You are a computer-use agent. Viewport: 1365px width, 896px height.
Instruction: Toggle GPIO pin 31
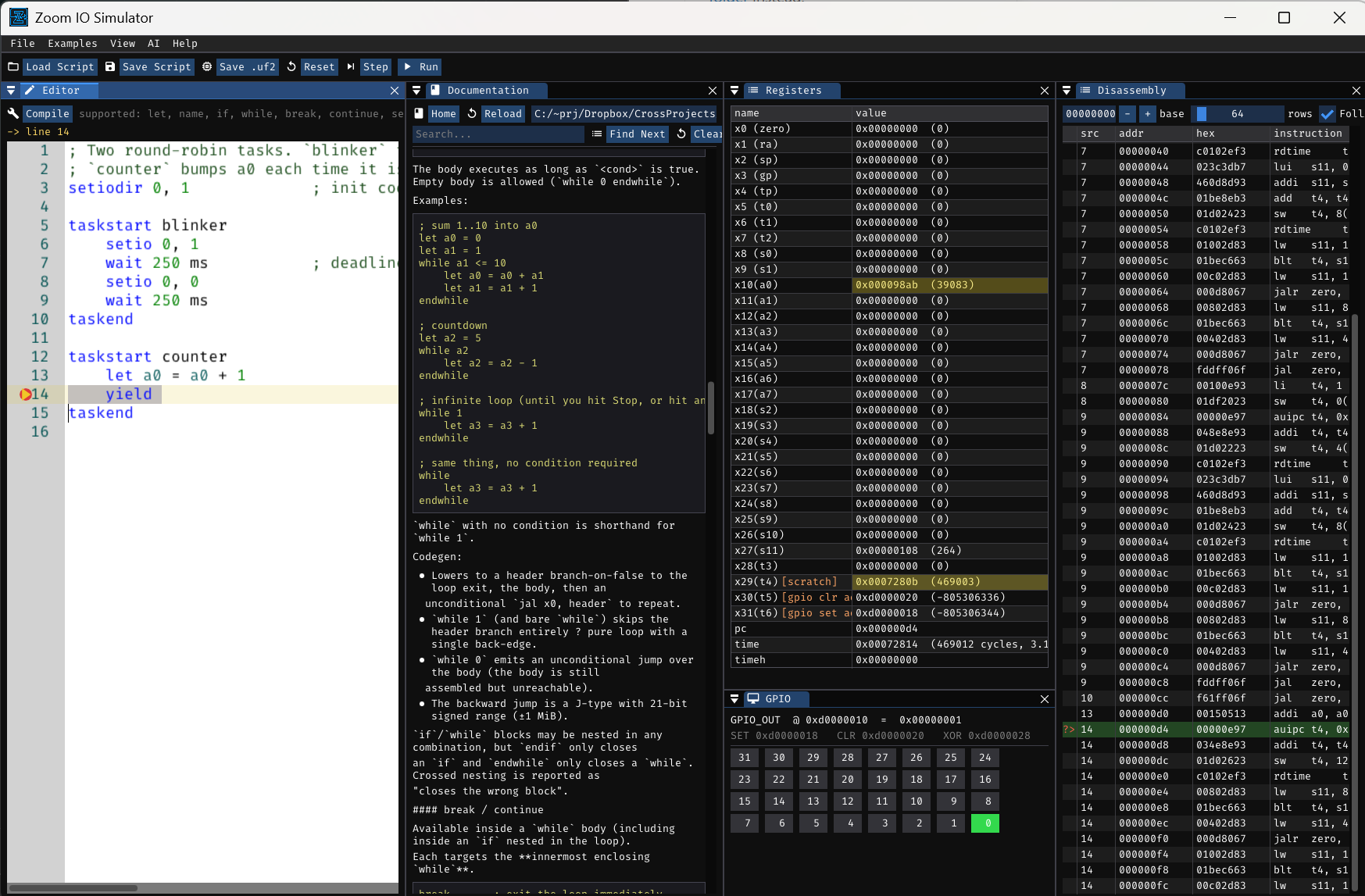[x=745, y=758]
